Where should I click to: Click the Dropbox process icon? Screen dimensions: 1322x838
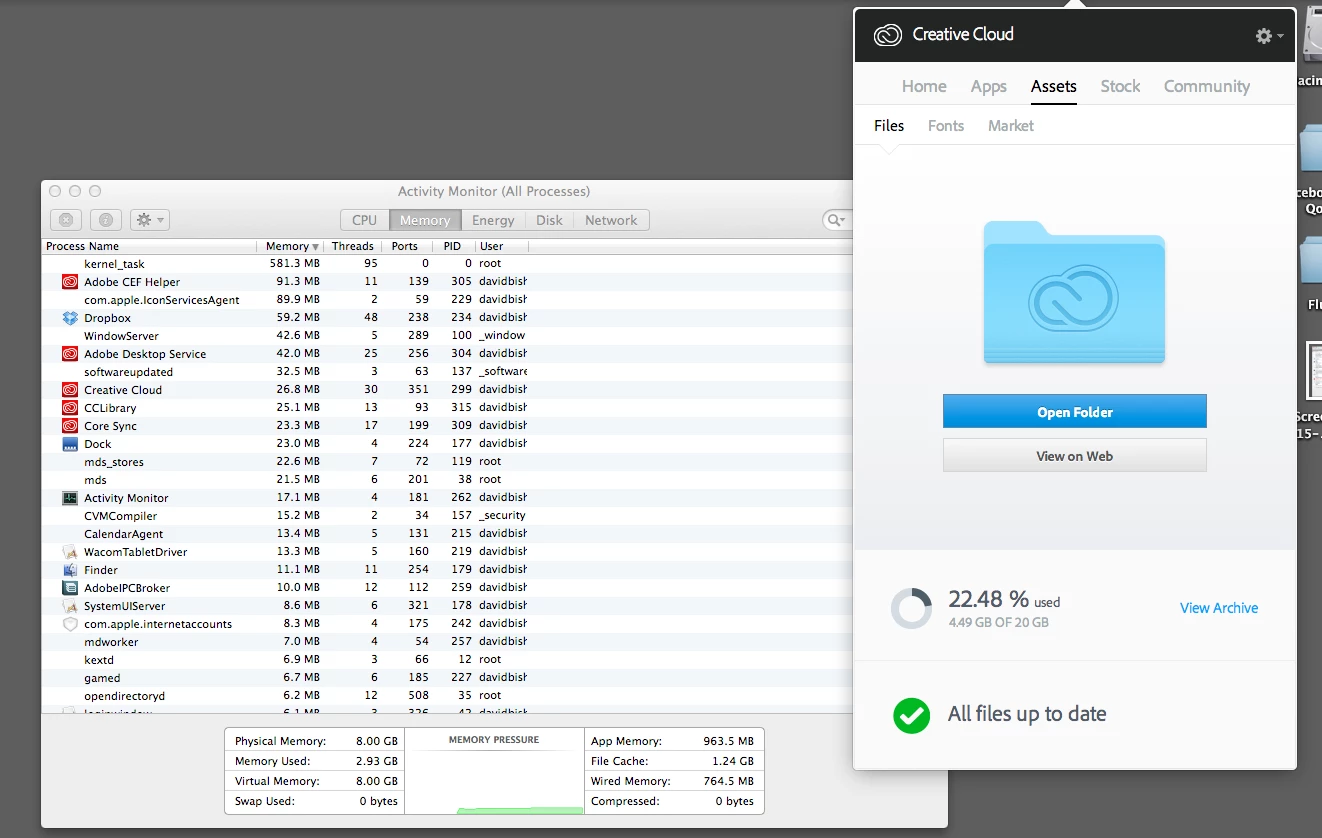point(70,318)
